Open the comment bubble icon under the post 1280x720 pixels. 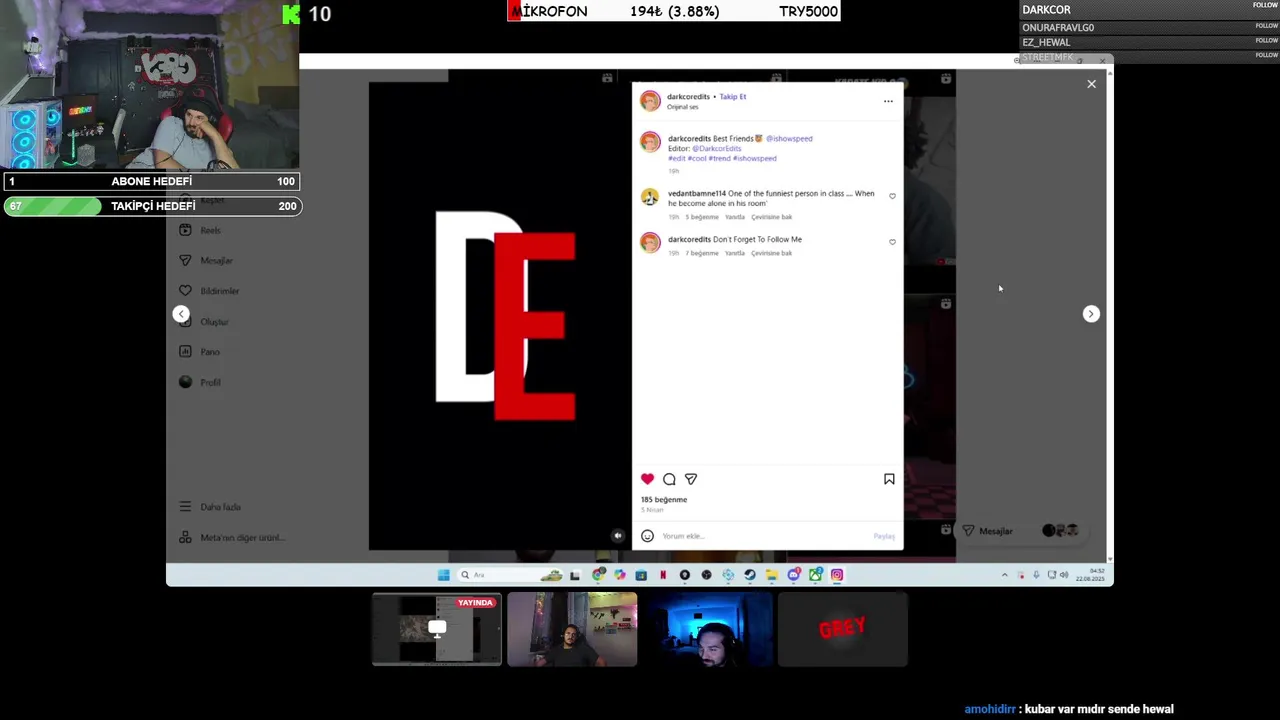(x=669, y=479)
